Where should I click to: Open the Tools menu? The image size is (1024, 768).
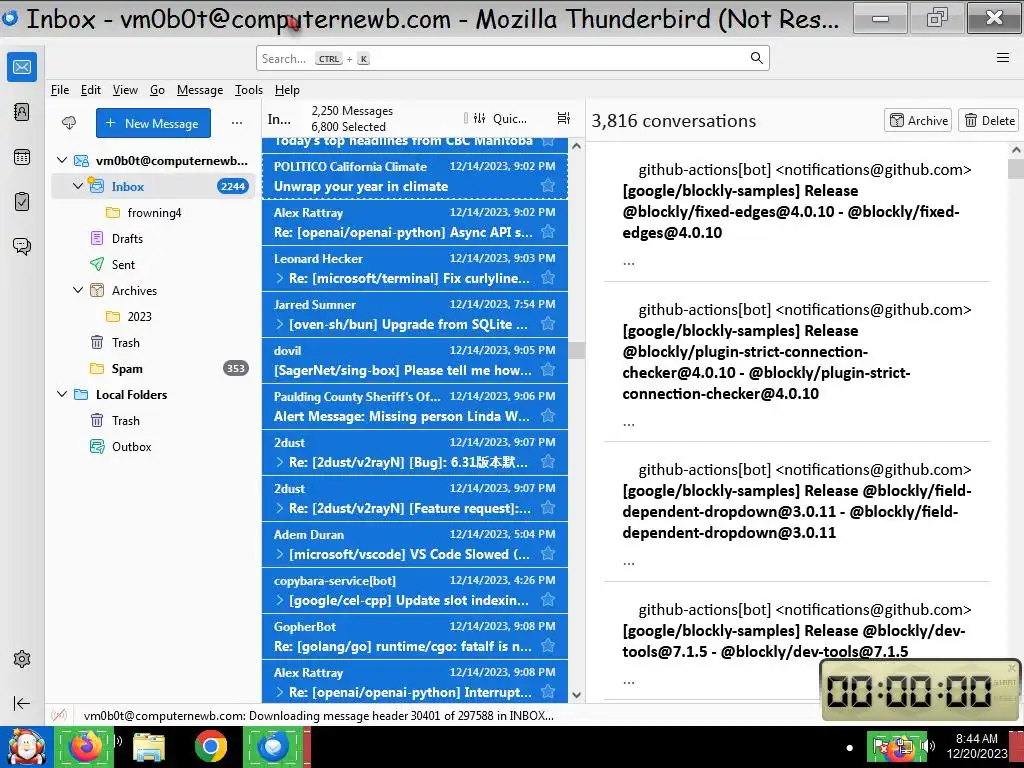click(x=249, y=90)
